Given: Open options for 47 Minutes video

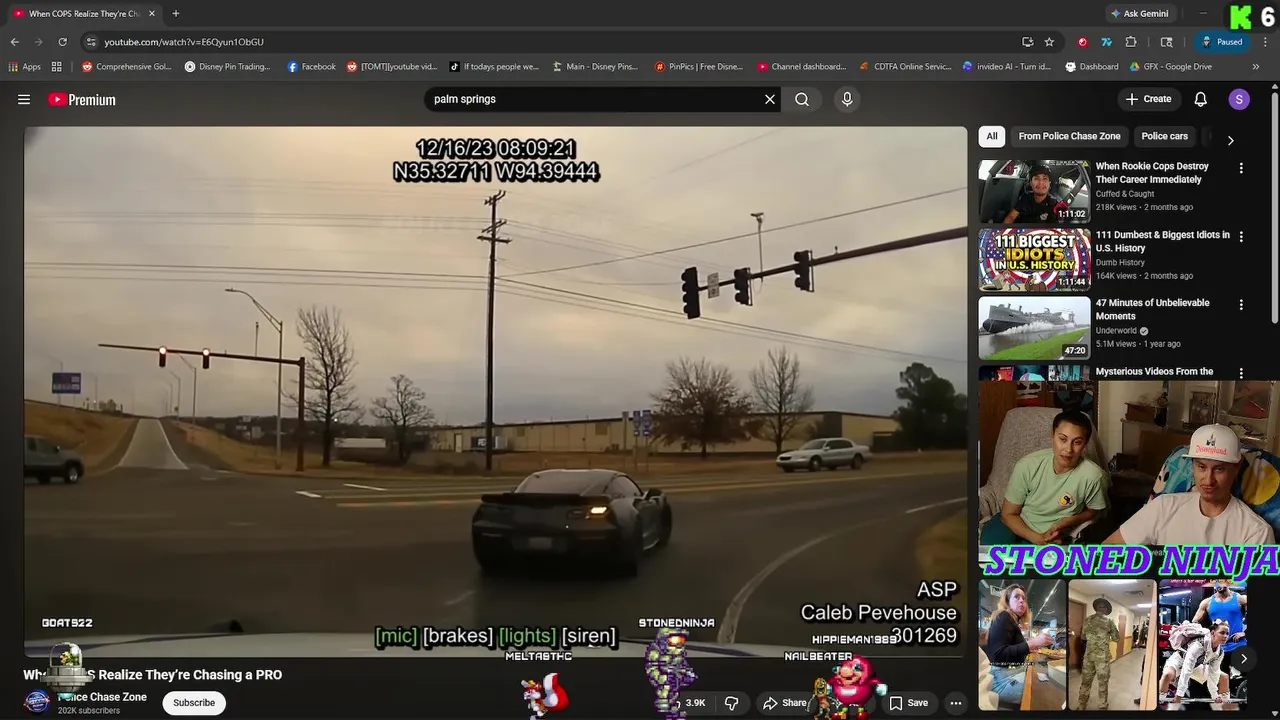Looking at the screenshot, I should click(1241, 305).
